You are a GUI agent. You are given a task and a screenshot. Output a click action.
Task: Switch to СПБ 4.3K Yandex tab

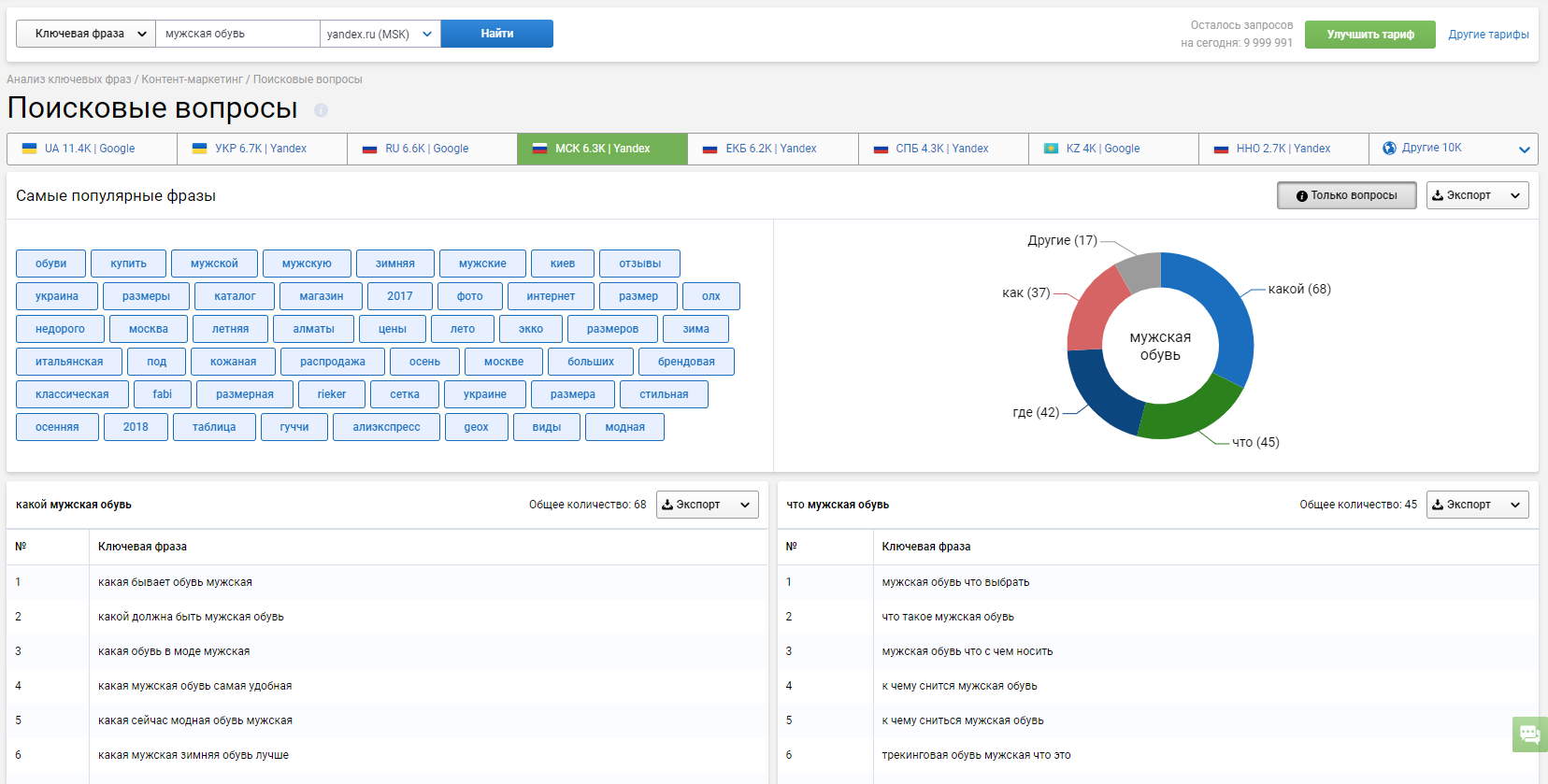point(943,149)
